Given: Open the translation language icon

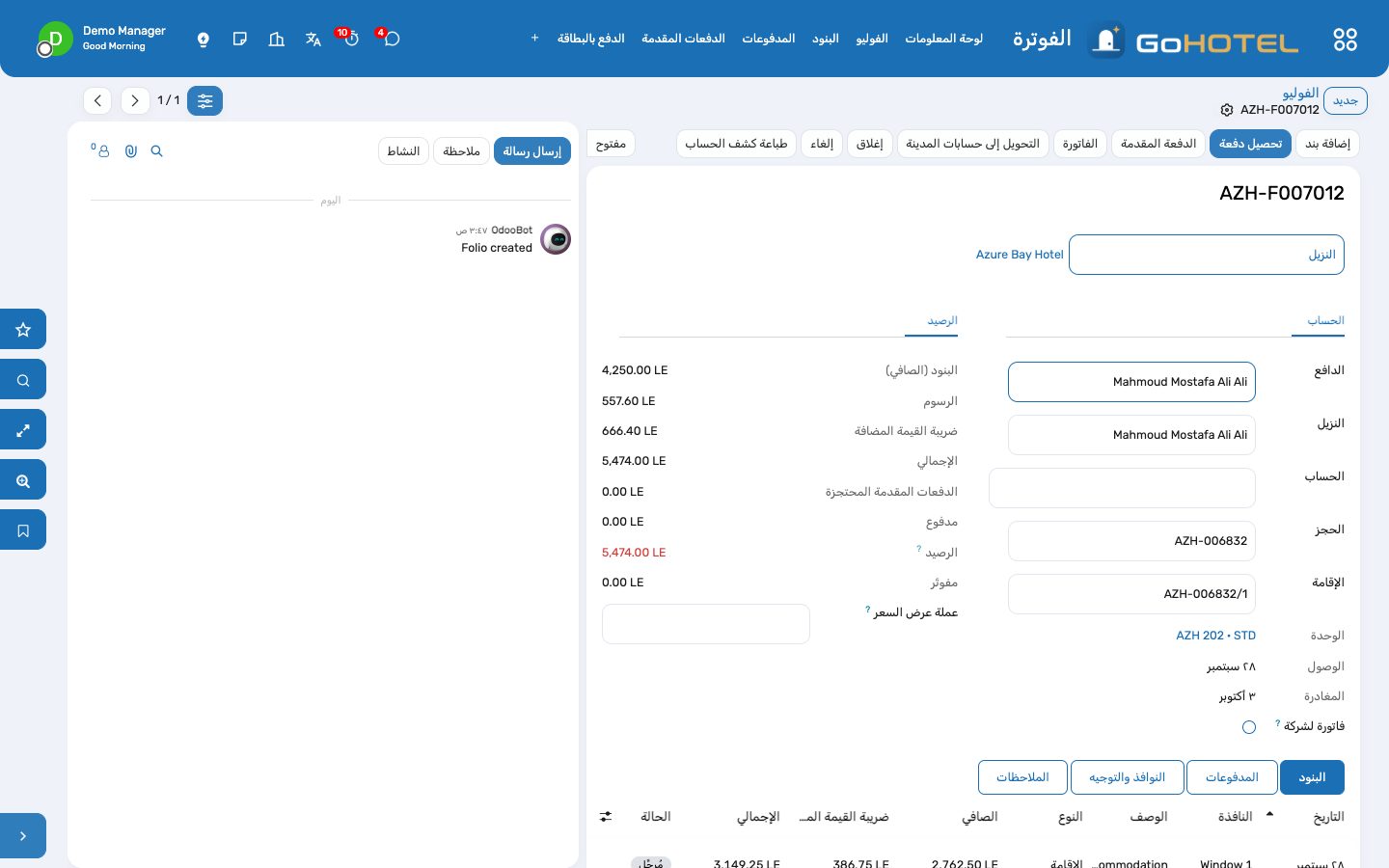Looking at the screenshot, I should (313, 39).
